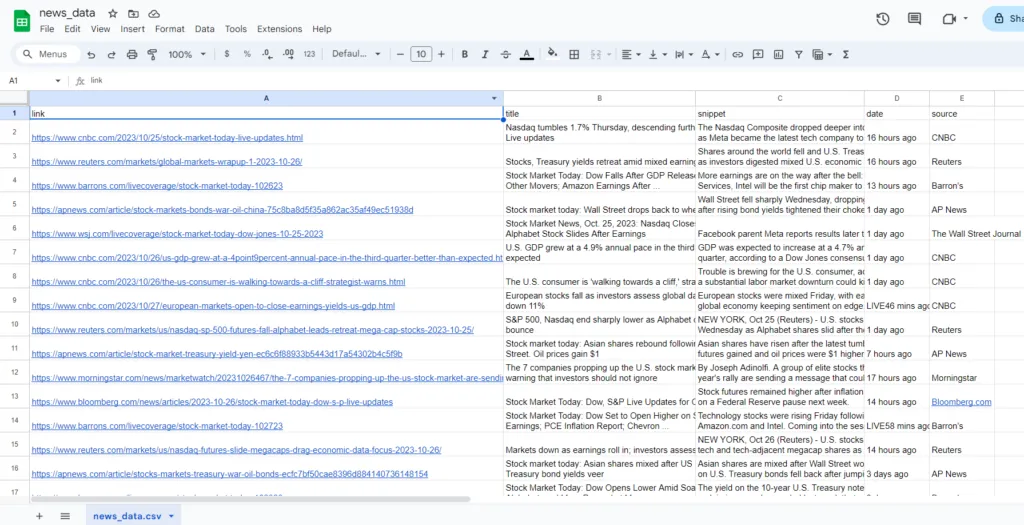Toggle strikethrough formatting
This screenshot has width=1024, height=525.
click(x=505, y=54)
